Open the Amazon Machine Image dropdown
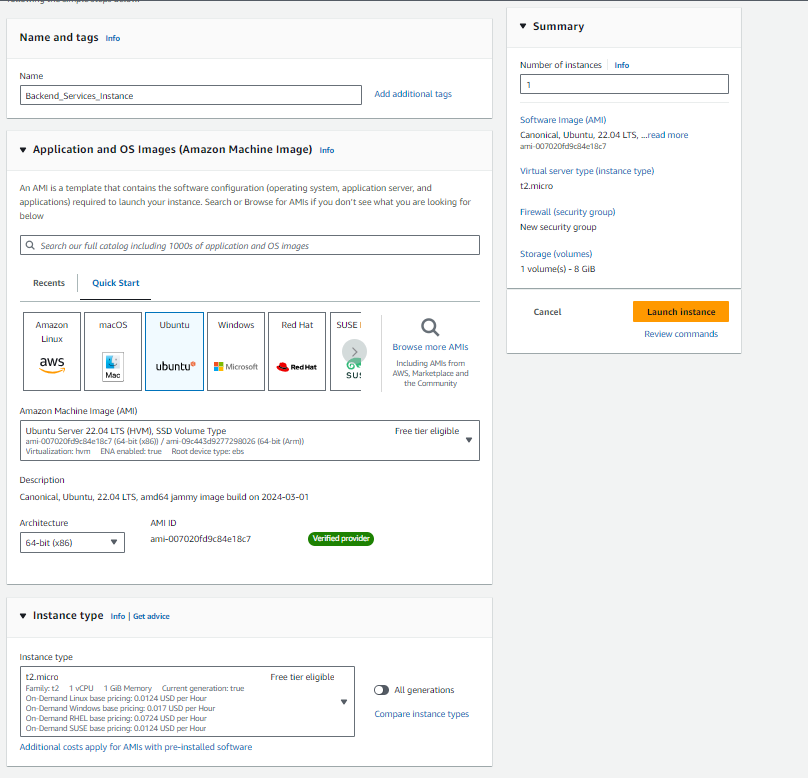The height and width of the screenshot is (778, 808). click(x=250, y=441)
